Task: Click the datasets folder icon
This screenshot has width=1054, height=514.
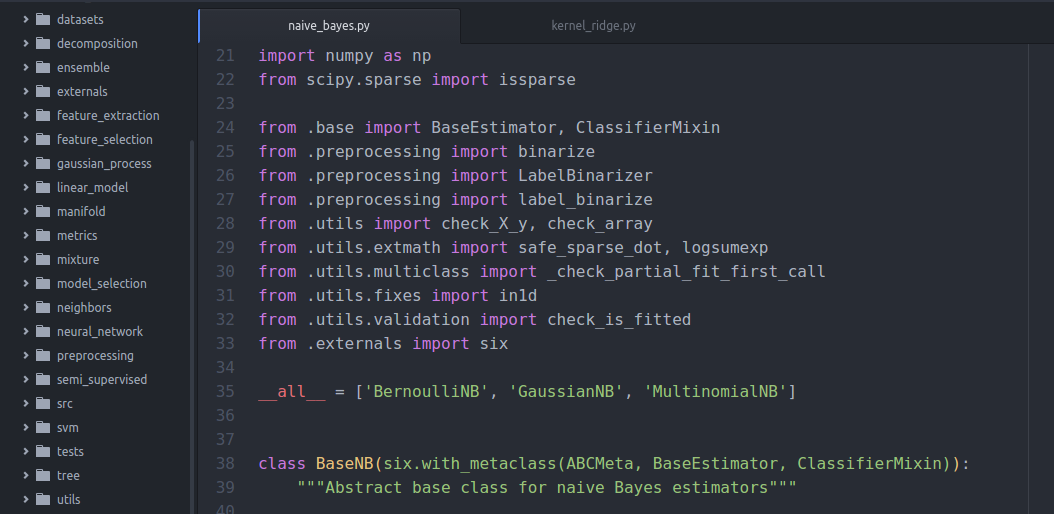Action: coord(43,19)
